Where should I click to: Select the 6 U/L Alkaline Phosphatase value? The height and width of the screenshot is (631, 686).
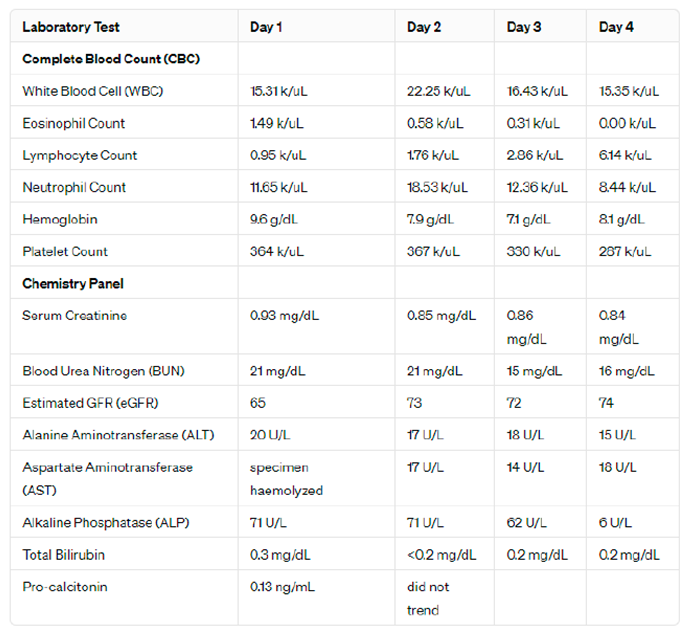(615, 523)
